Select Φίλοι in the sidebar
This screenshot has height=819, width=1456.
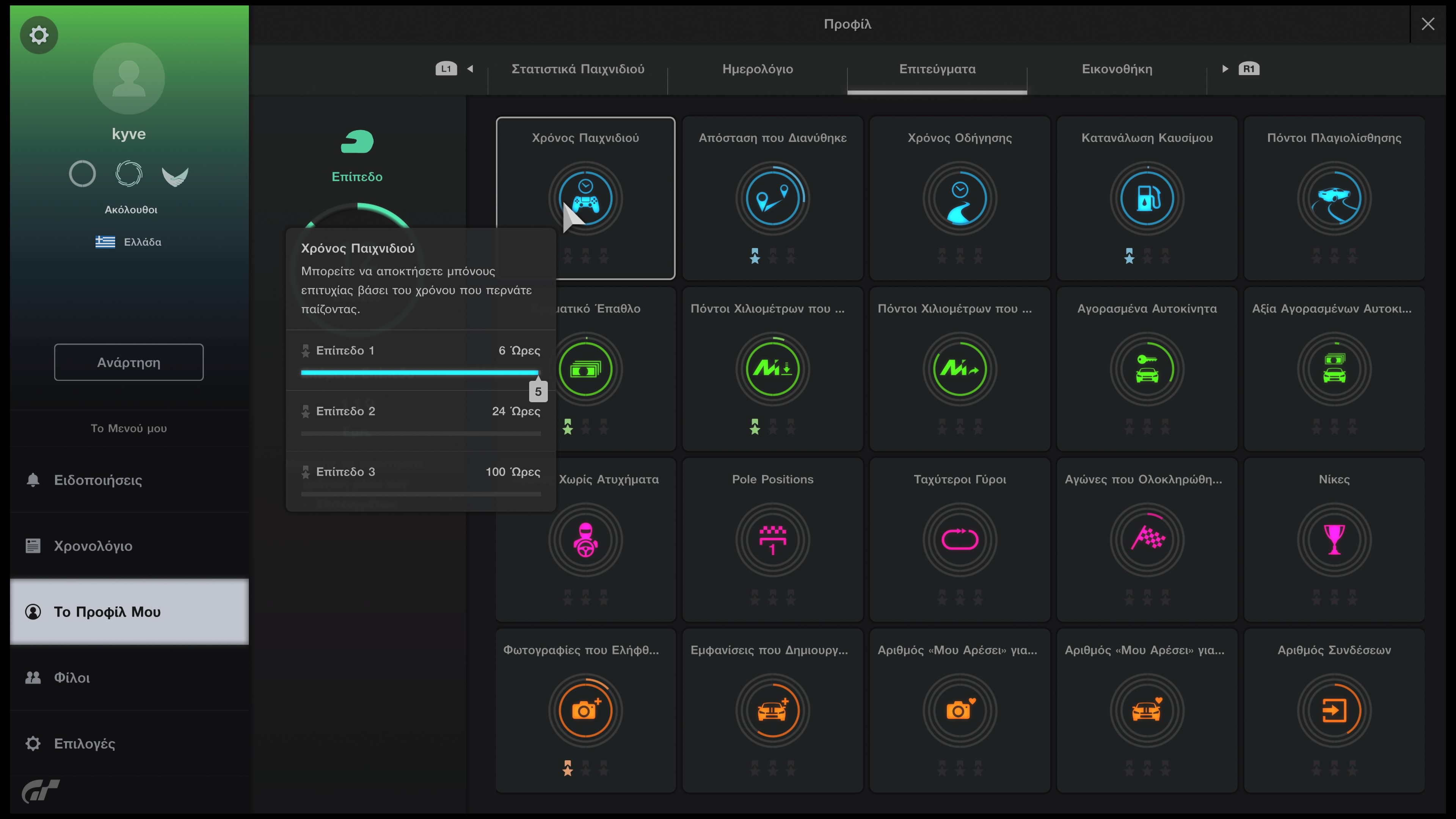tap(72, 678)
